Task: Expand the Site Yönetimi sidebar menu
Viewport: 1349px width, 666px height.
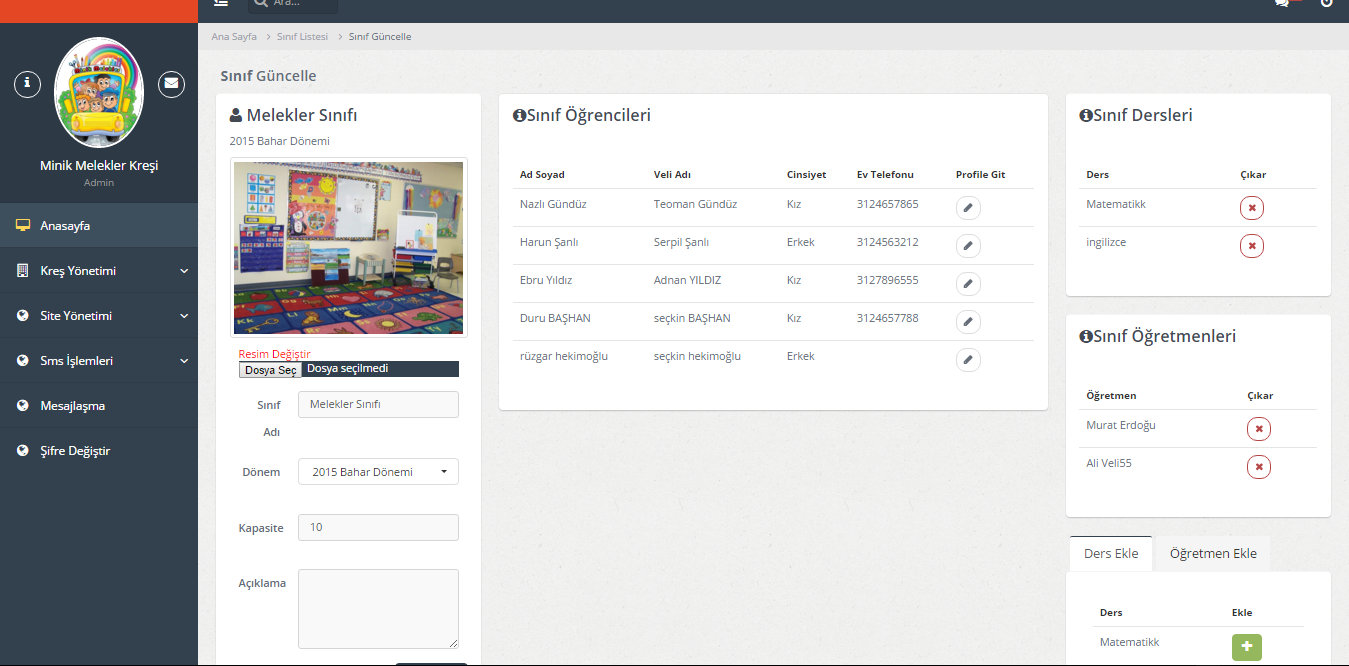Action: (x=99, y=316)
